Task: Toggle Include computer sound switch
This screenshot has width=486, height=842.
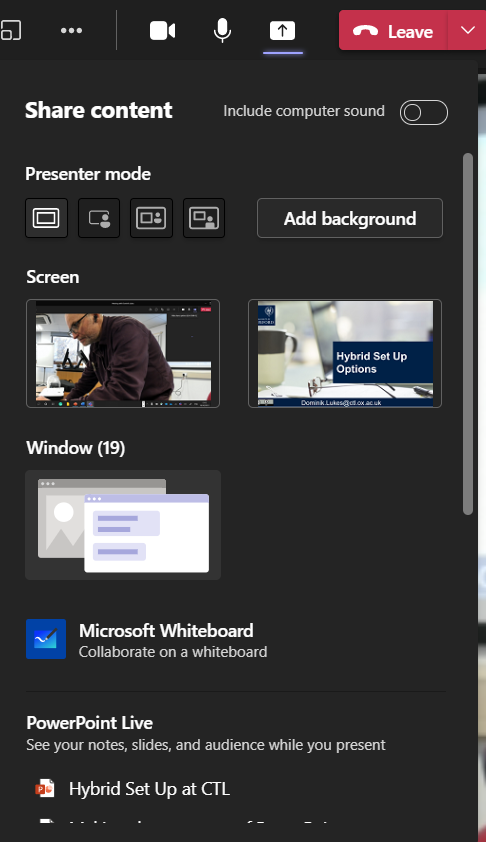Action: pos(424,112)
